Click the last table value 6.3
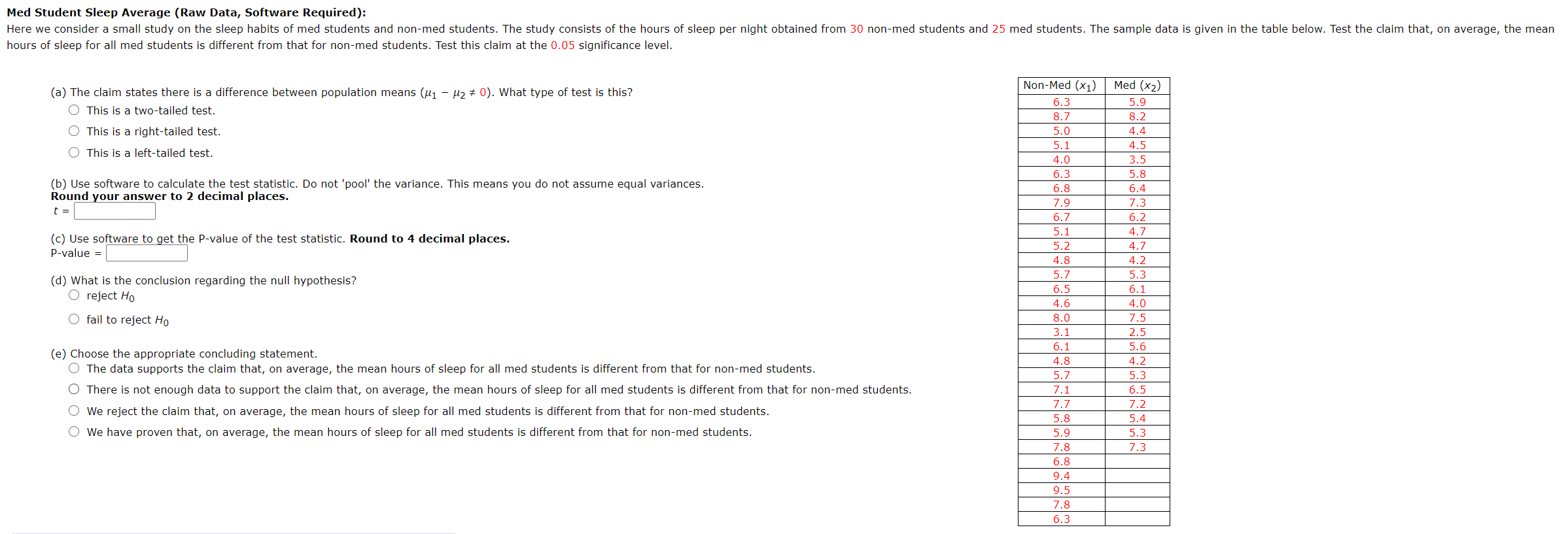This screenshot has width=1568, height=534. click(x=1060, y=518)
